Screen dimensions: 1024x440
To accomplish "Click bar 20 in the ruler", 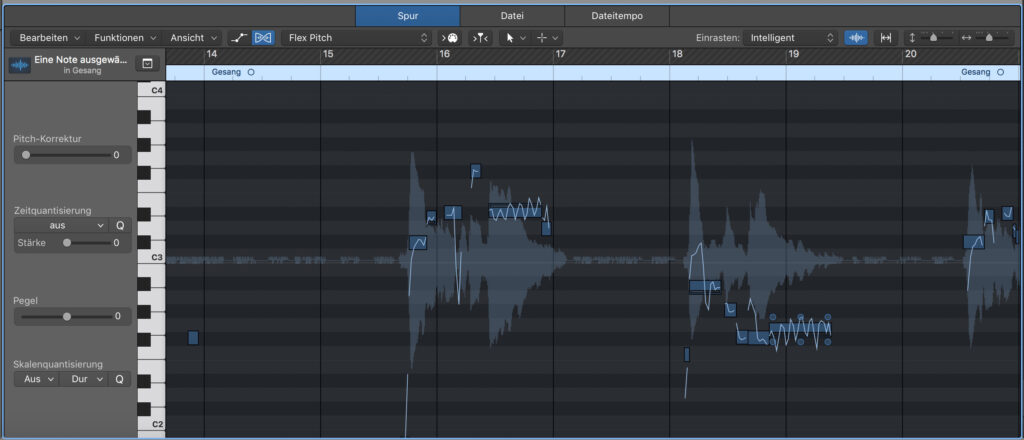I will point(910,54).
